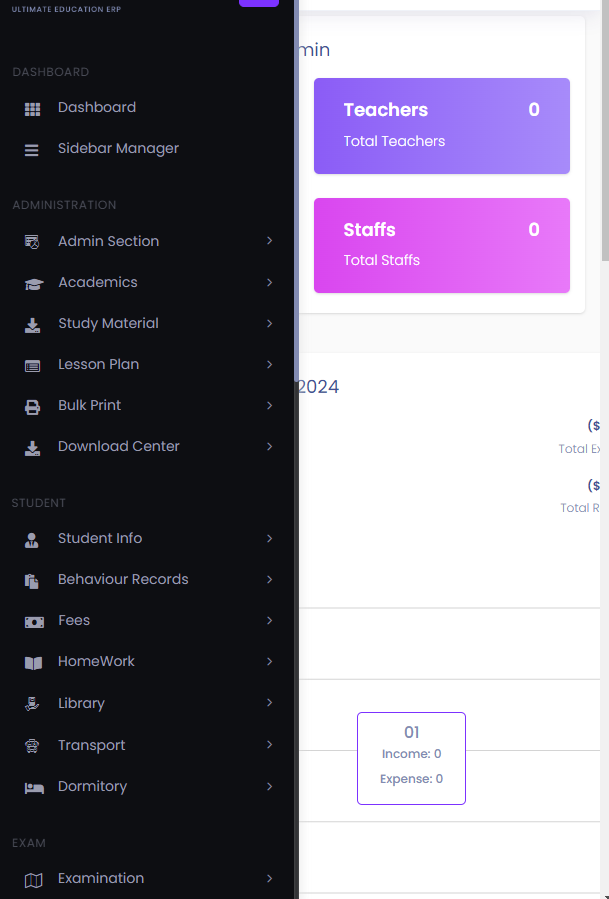609x899 pixels.
Task: Click the Sidebar Manager hamburger icon
Action: tap(32, 149)
